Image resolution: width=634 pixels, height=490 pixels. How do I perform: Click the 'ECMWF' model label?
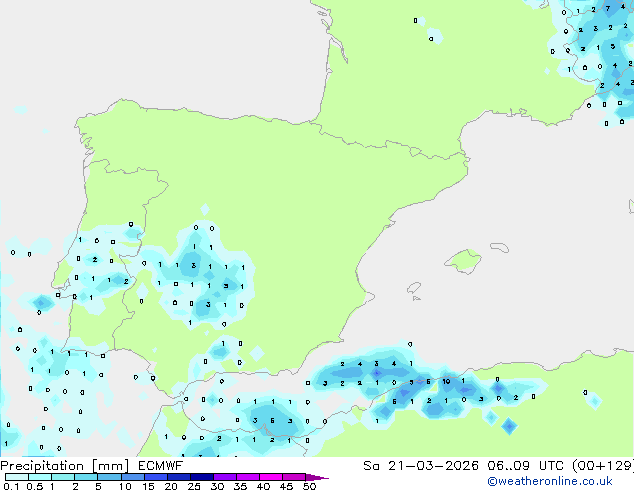pos(161,466)
